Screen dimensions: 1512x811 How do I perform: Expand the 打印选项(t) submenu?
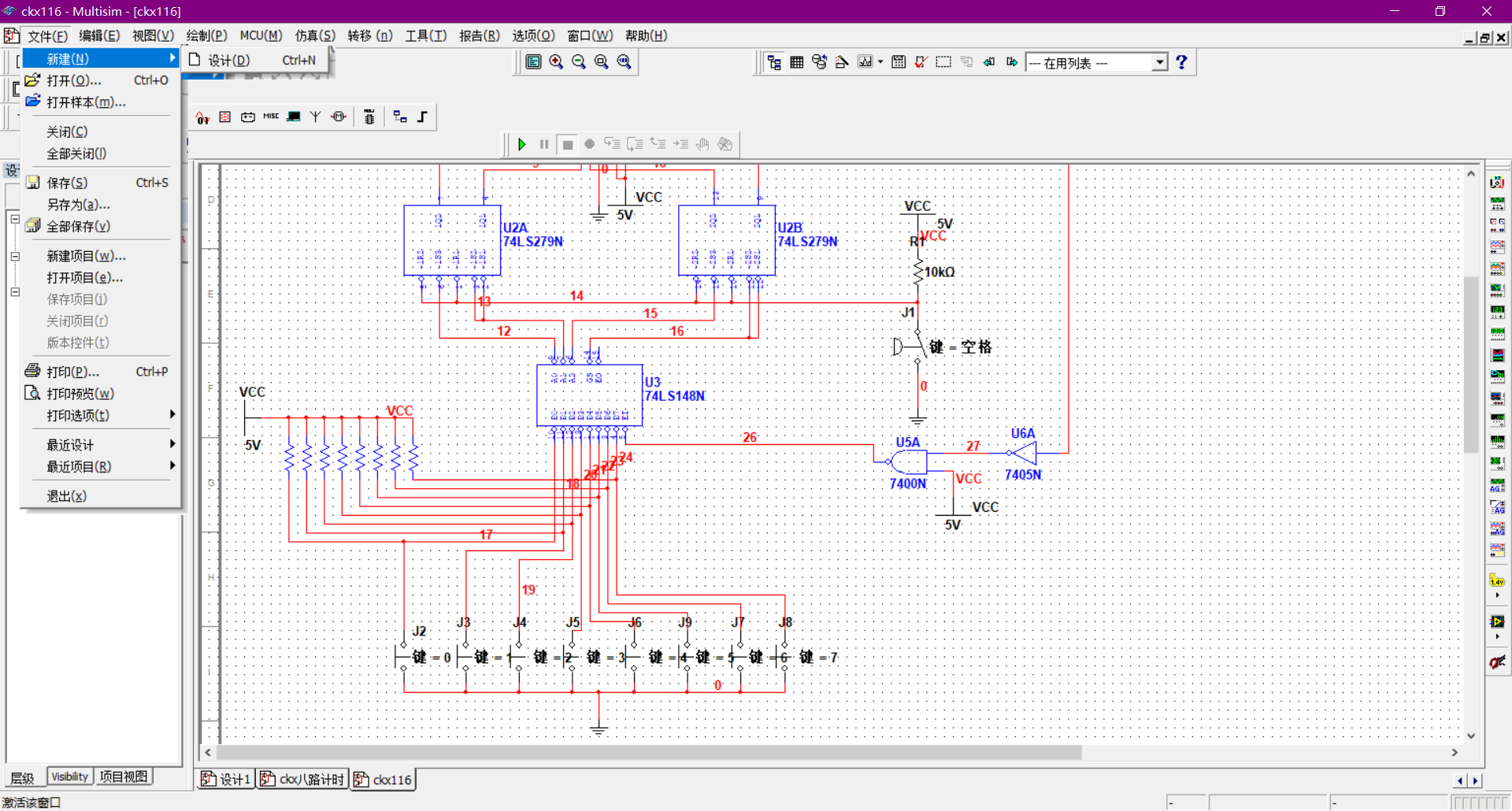pyautogui.click(x=101, y=415)
